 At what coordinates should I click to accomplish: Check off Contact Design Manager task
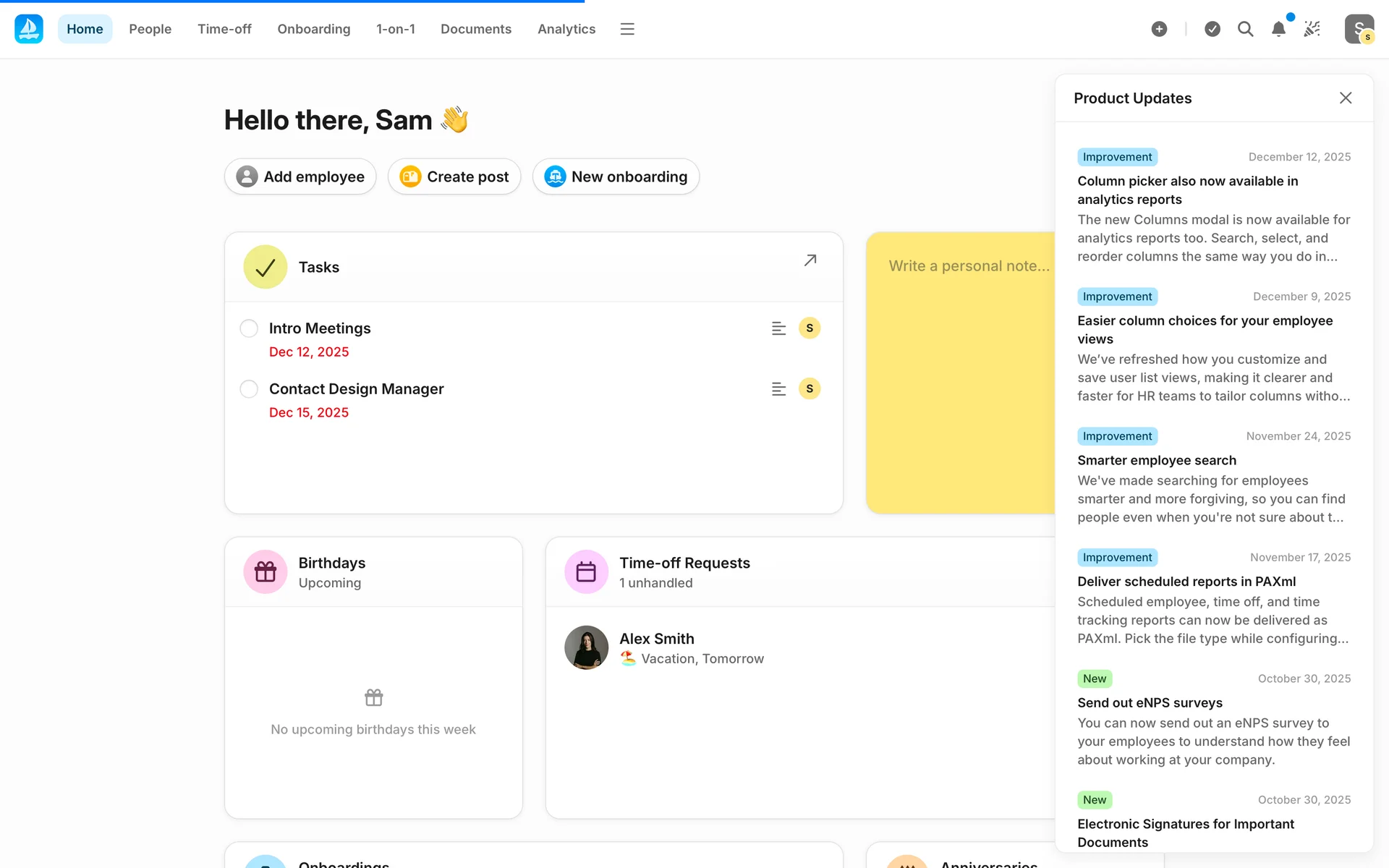point(249,389)
